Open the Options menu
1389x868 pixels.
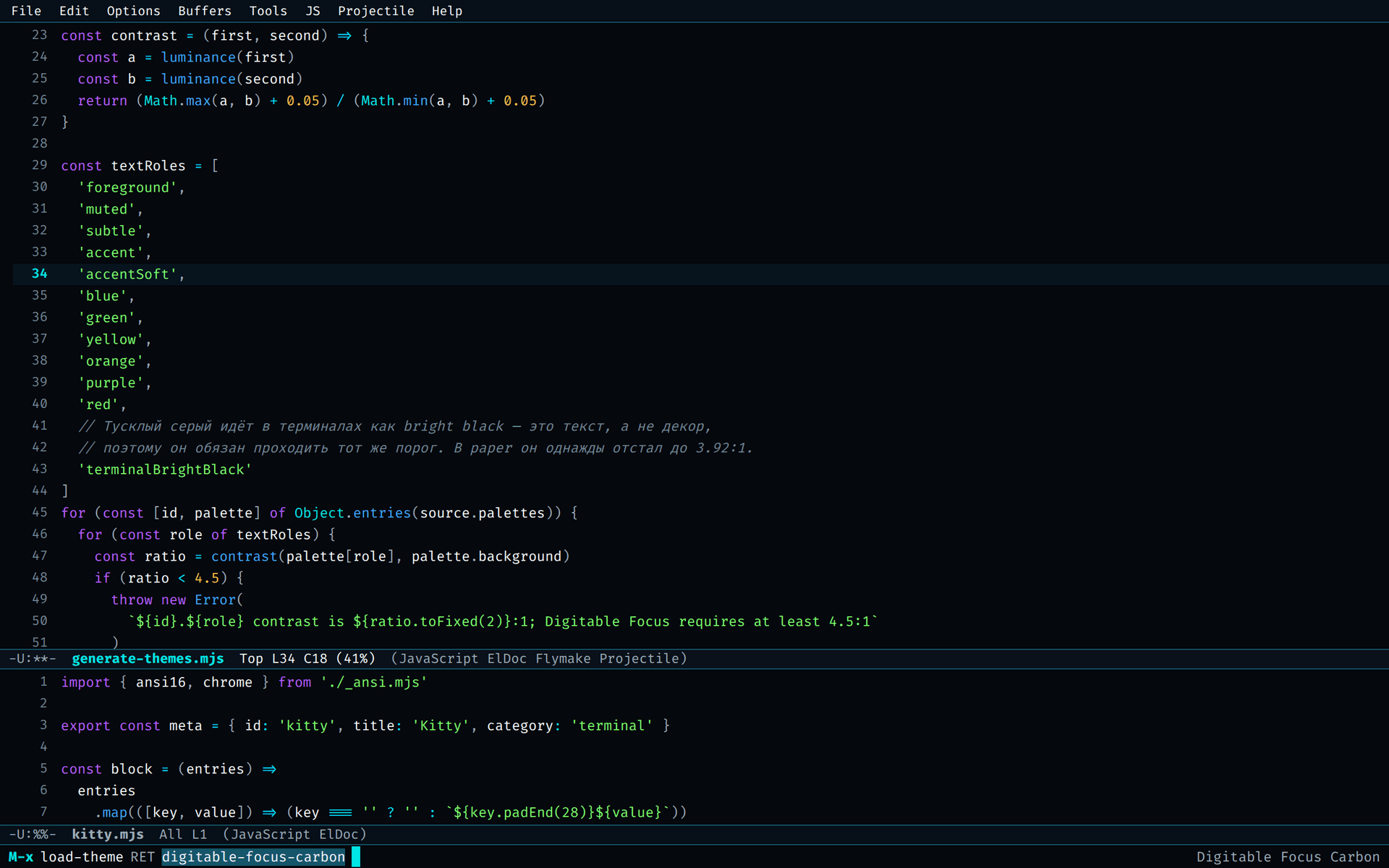pyautogui.click(x=133, y=11)
